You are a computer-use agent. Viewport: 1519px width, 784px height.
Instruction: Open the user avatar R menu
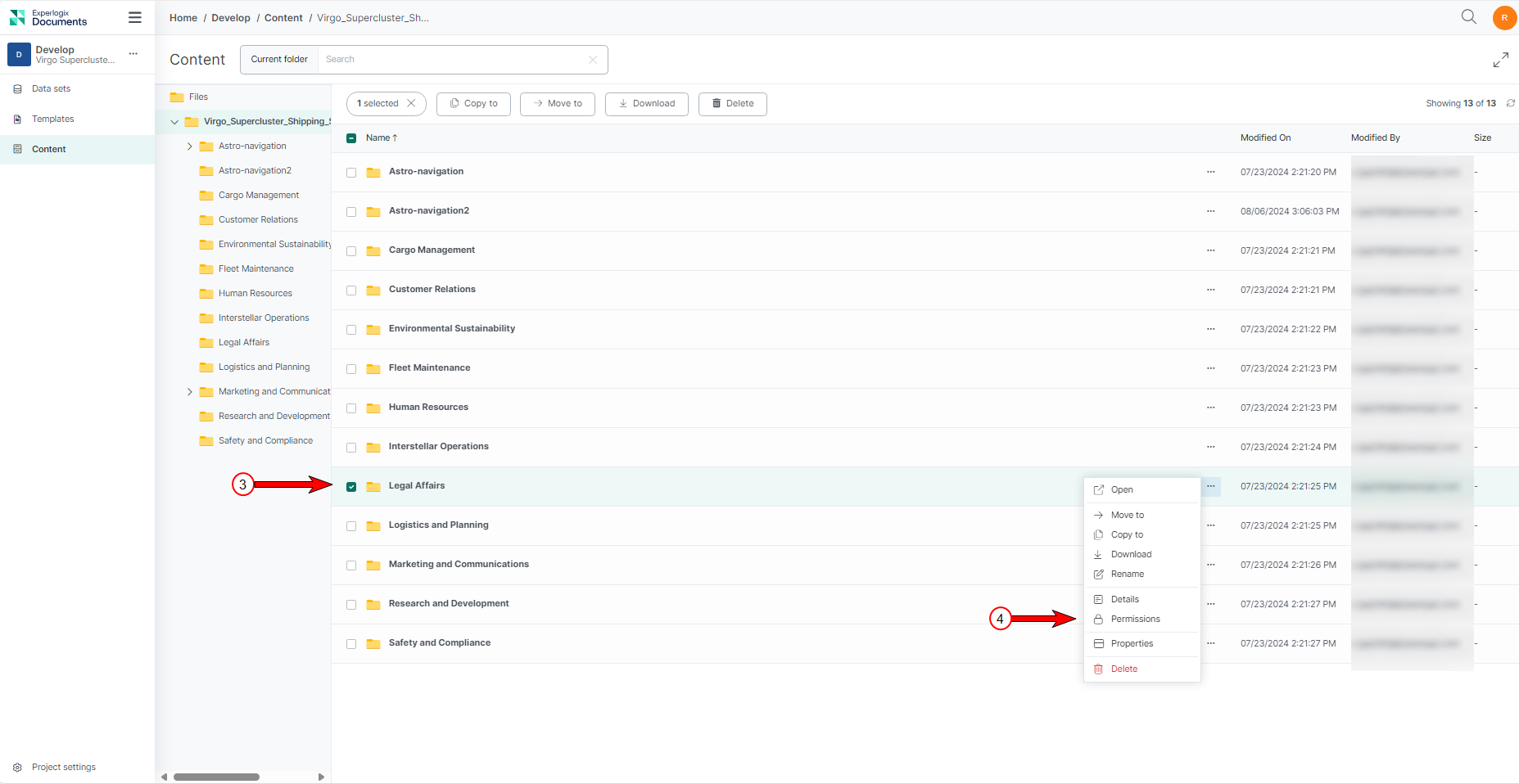coord(1504,17)
